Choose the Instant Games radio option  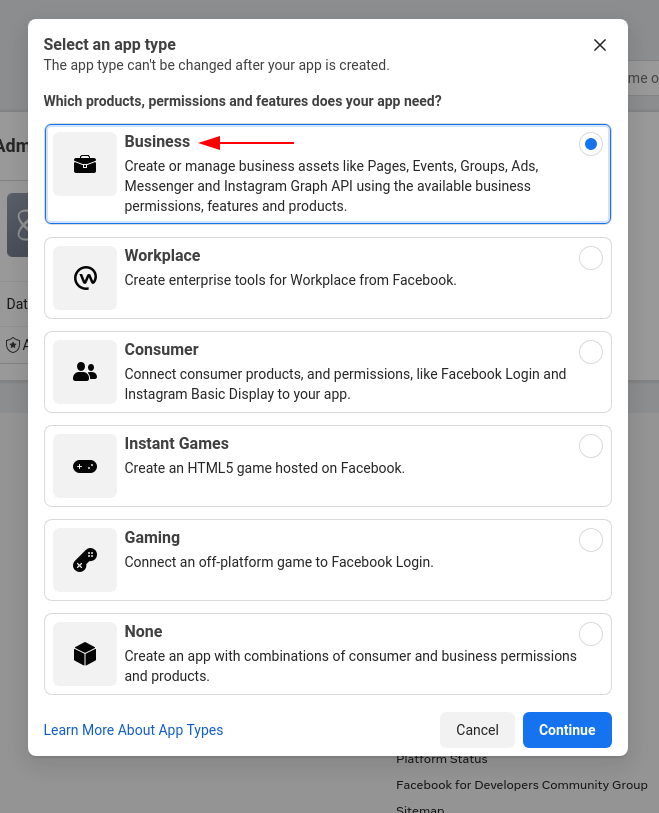tap(591, 446)
